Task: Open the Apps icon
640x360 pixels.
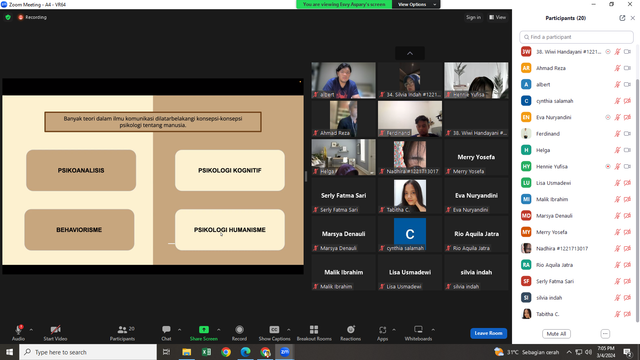Action: pyautogui.click(x=382, y=329)
